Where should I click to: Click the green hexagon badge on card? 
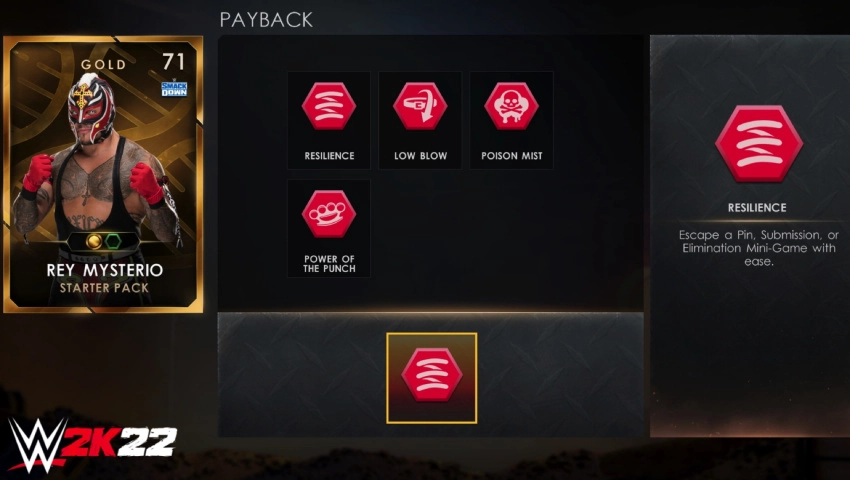(113, 241)
